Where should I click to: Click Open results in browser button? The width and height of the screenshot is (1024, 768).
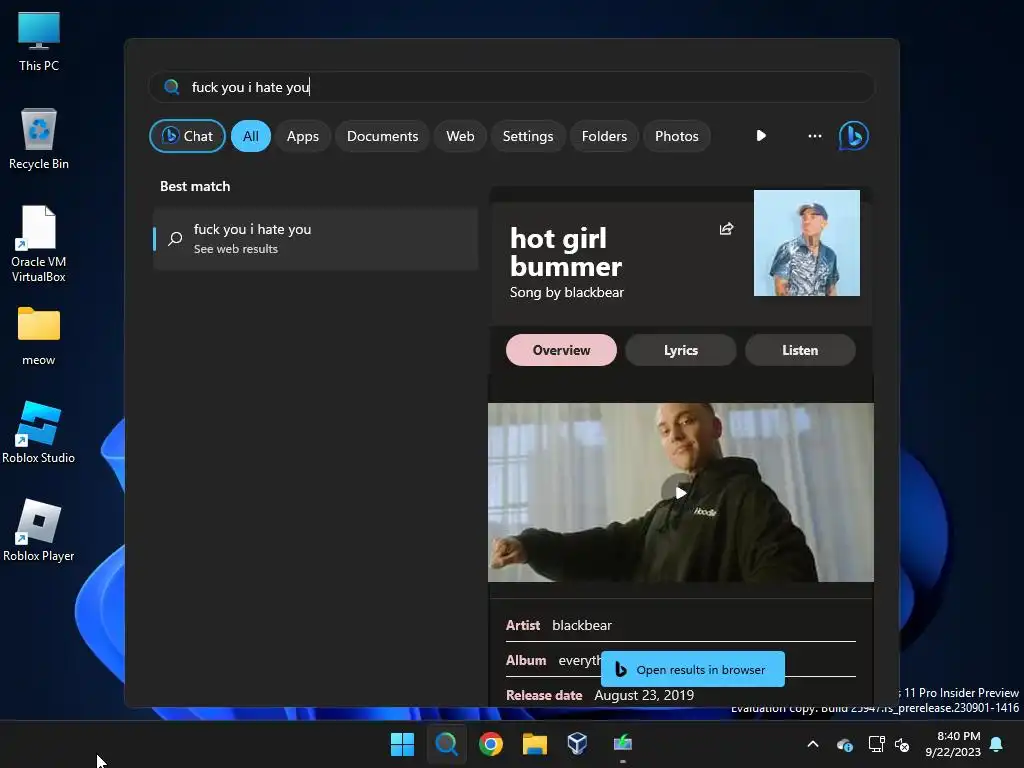[693, 669]
